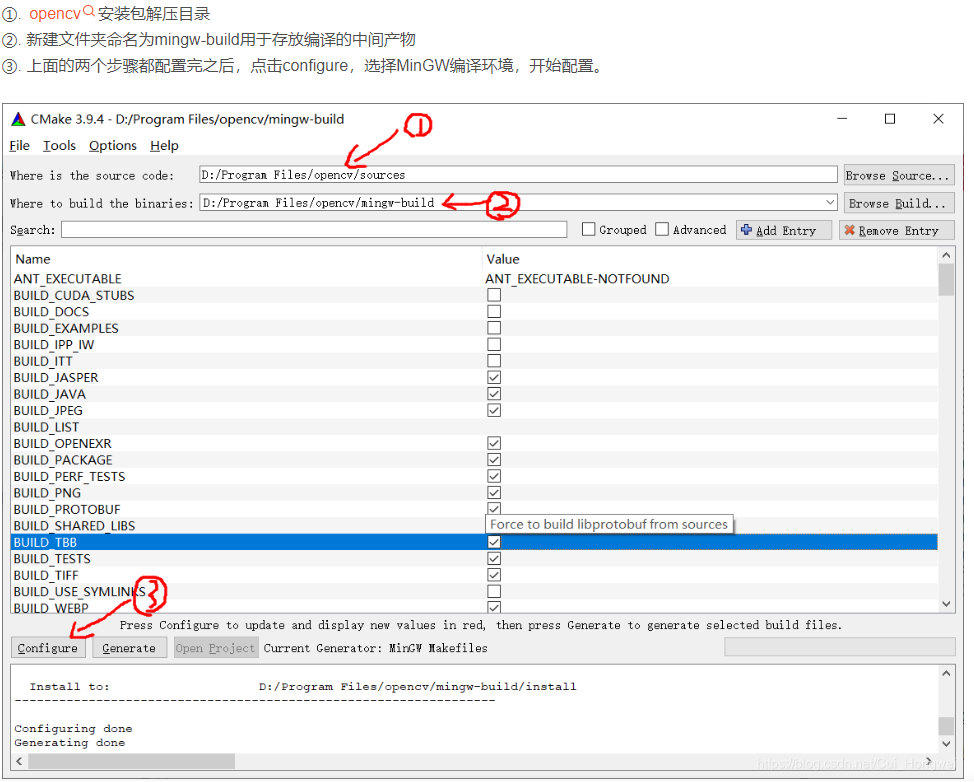Viewport: 974px width, 782px height.
Task: Uncheck BUILD_TIFF checkbox
Action: click(x=494, y=575)
